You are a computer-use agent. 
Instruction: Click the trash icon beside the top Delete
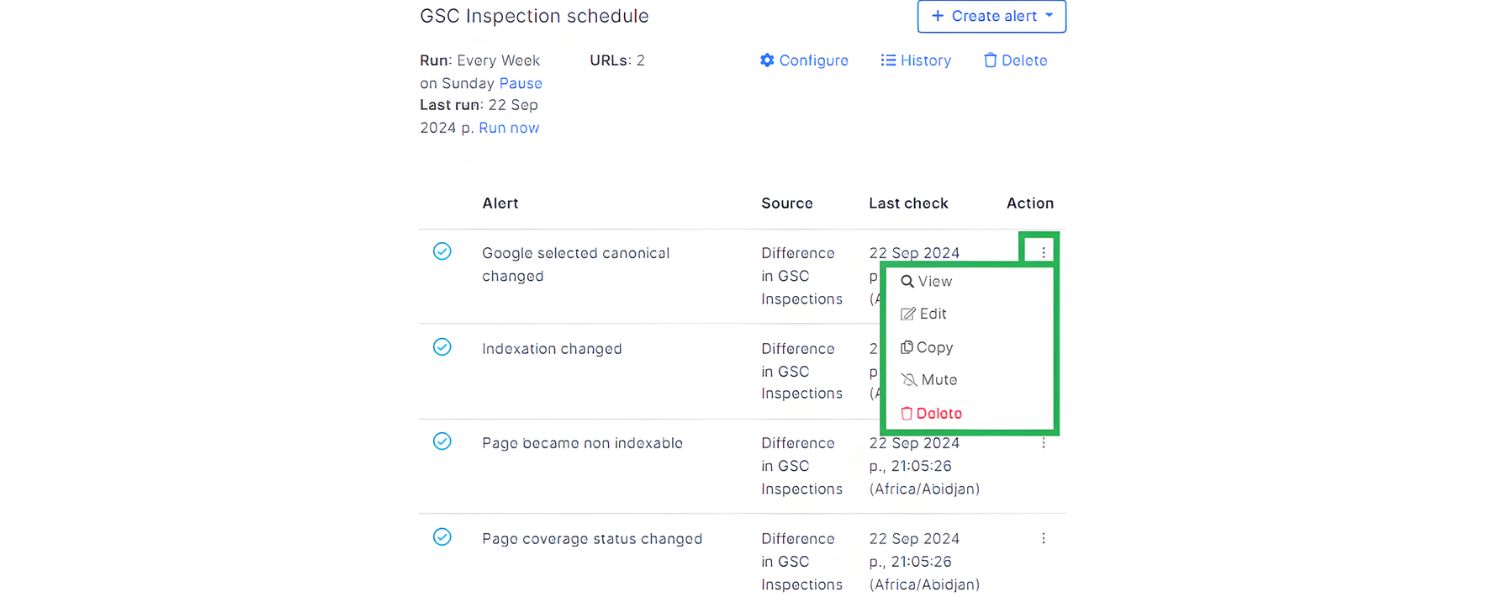click(x=990, y=60)
